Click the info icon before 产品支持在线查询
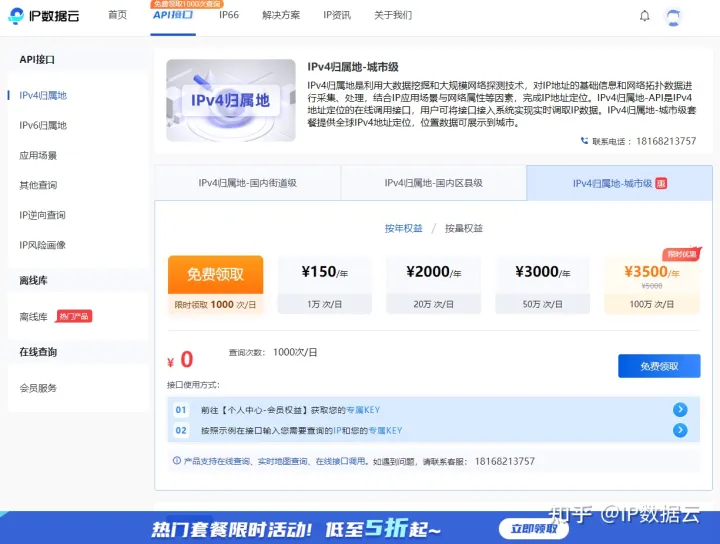The width and height of the screenshot is (720, 544). click(177, 460)
